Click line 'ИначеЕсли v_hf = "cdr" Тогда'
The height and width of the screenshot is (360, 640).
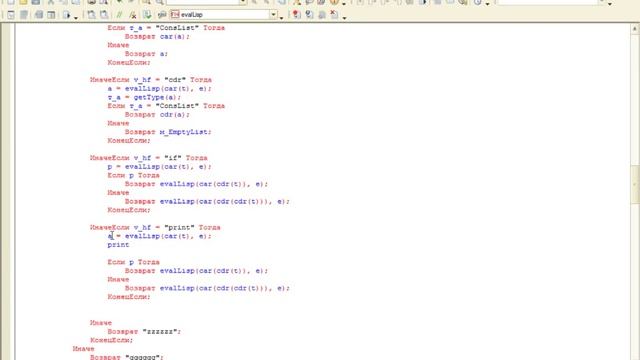[x=151, y=80]
